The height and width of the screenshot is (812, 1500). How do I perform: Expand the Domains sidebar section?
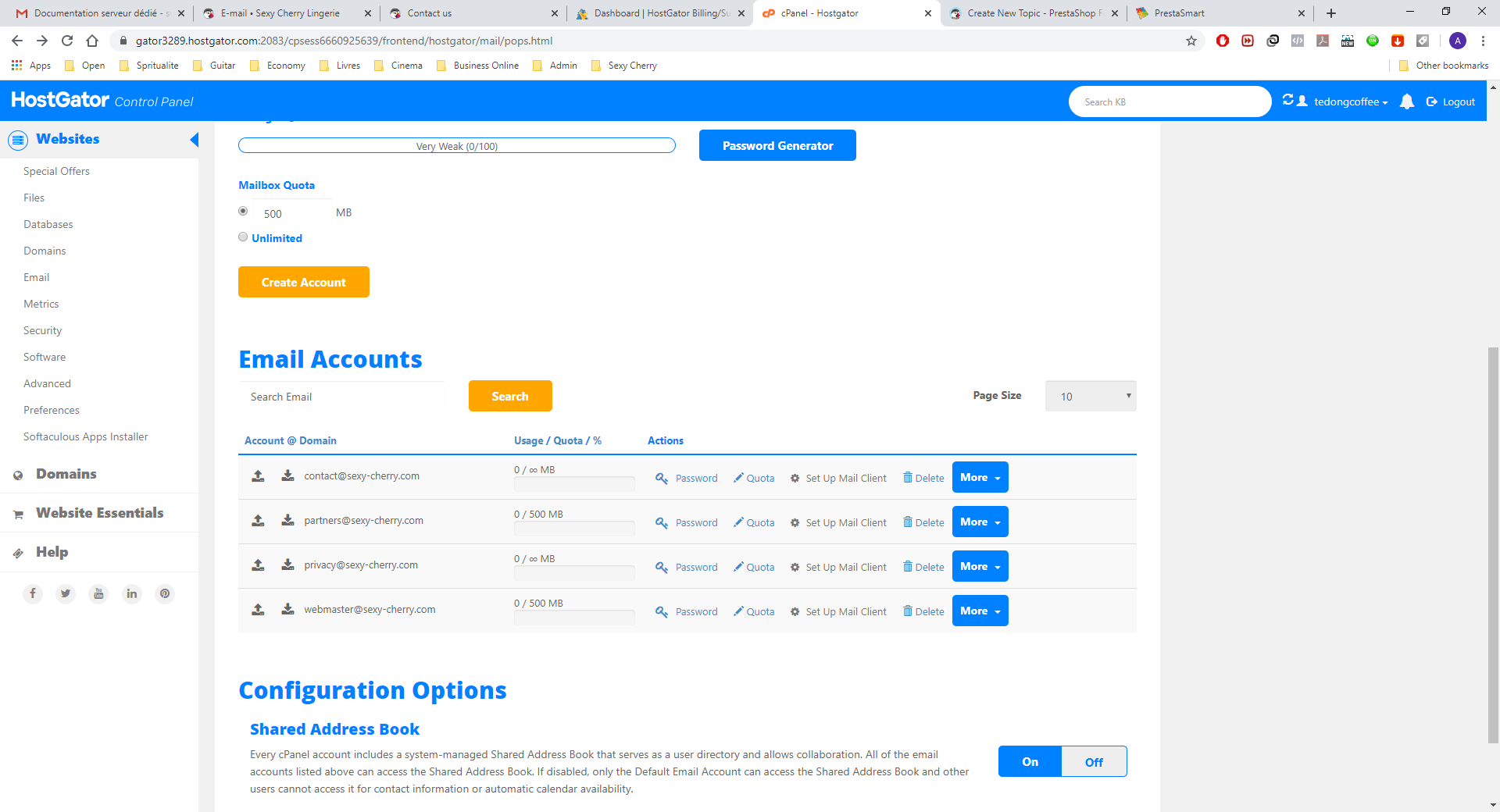point(66,474)
